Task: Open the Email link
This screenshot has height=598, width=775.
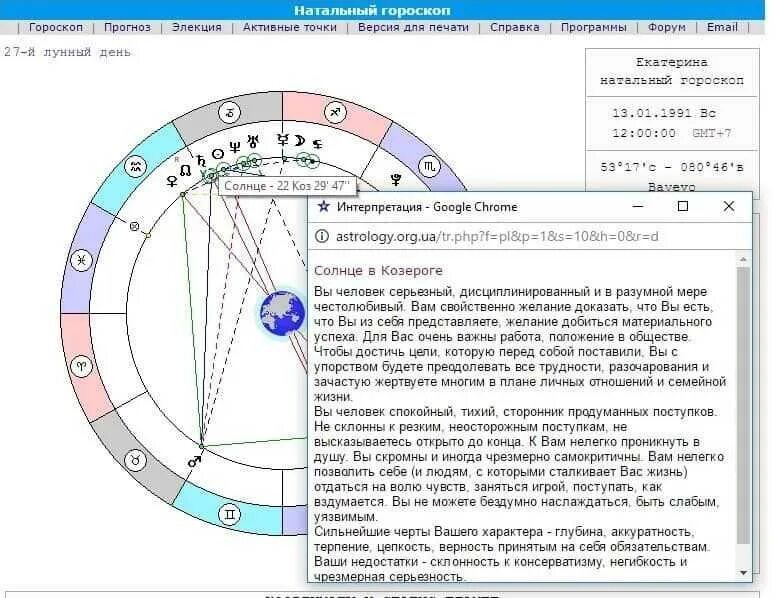Action: [722, 27]
